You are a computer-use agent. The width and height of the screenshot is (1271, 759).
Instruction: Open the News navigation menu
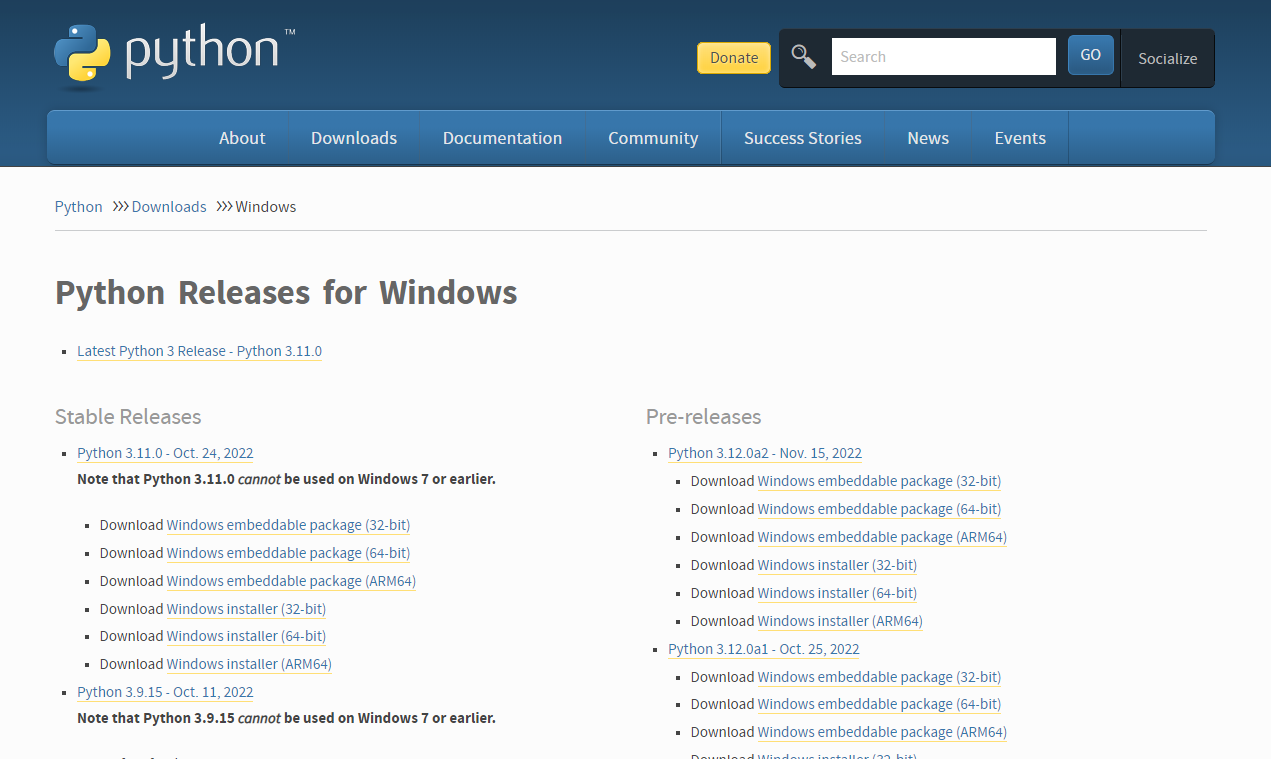pyautogui.click(x=928, y=138)
